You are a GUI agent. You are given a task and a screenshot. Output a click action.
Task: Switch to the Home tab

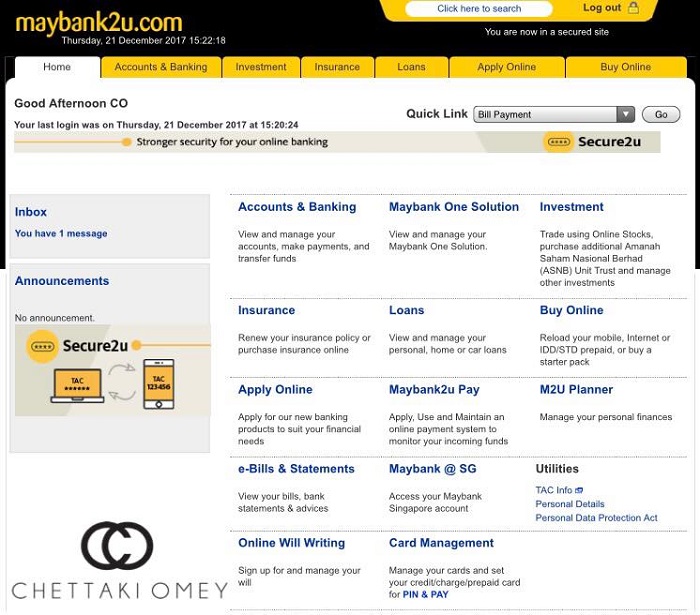click(57, 67)
